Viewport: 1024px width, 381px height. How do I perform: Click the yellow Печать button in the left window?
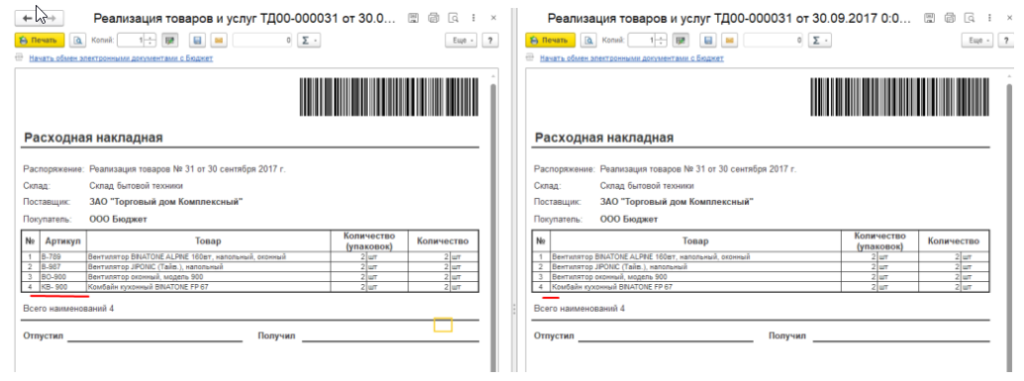(39, 41)
